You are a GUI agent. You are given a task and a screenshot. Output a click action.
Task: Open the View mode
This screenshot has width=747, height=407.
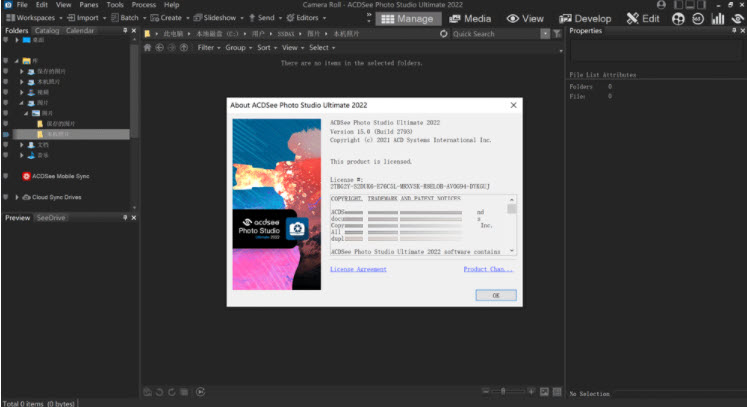tap(525, 18)
